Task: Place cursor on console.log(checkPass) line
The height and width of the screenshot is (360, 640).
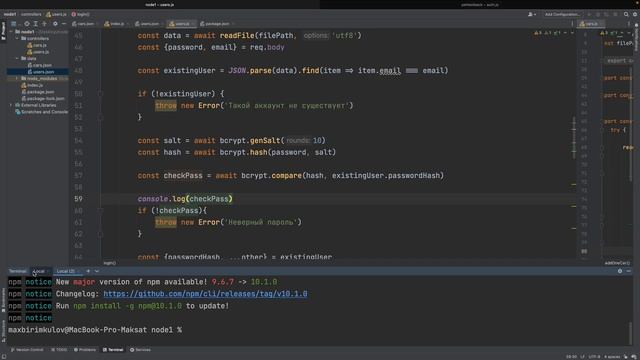Action: (185, 199)
